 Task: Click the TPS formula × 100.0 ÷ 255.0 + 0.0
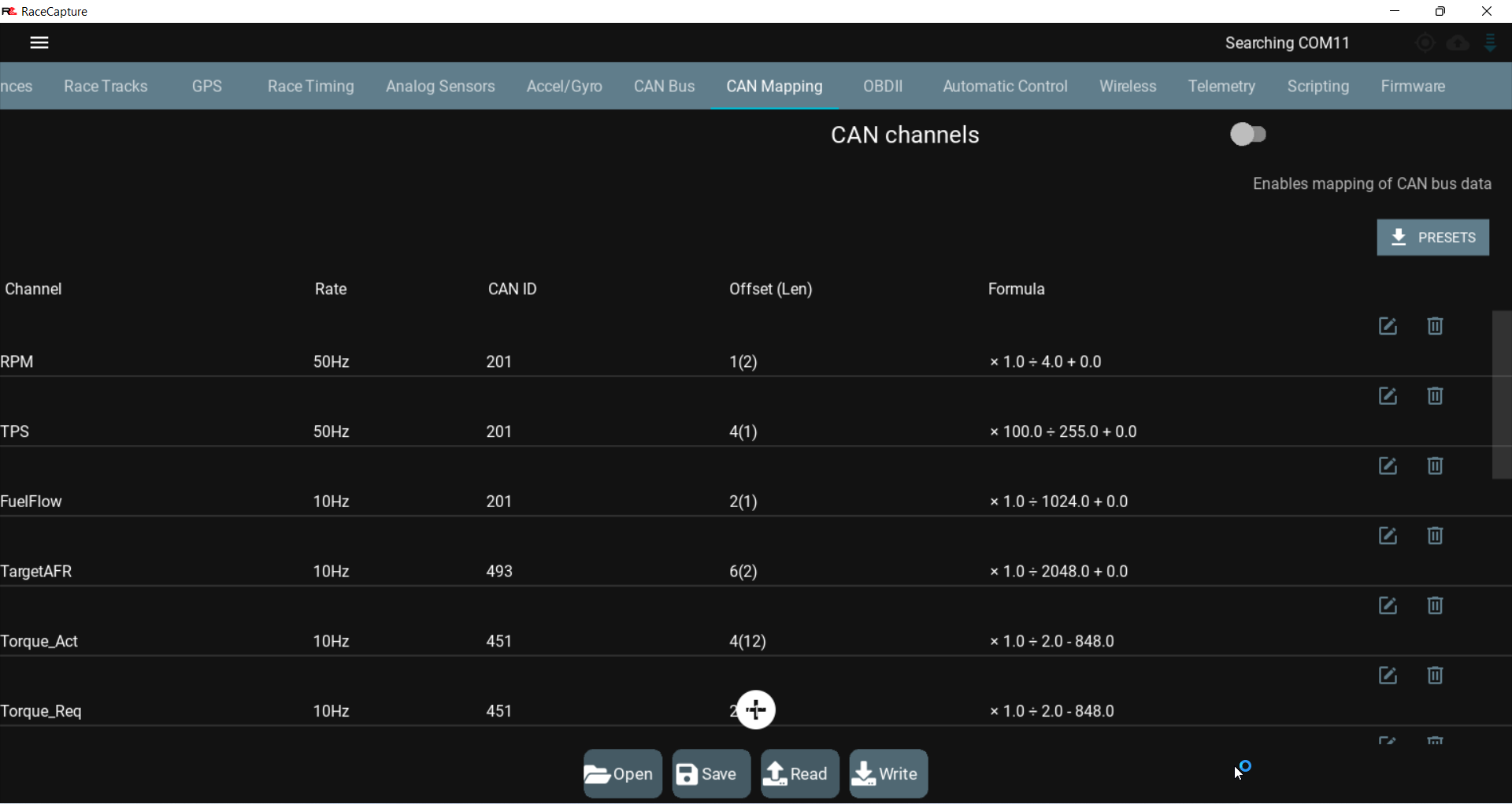click(x=1063, y=432)
